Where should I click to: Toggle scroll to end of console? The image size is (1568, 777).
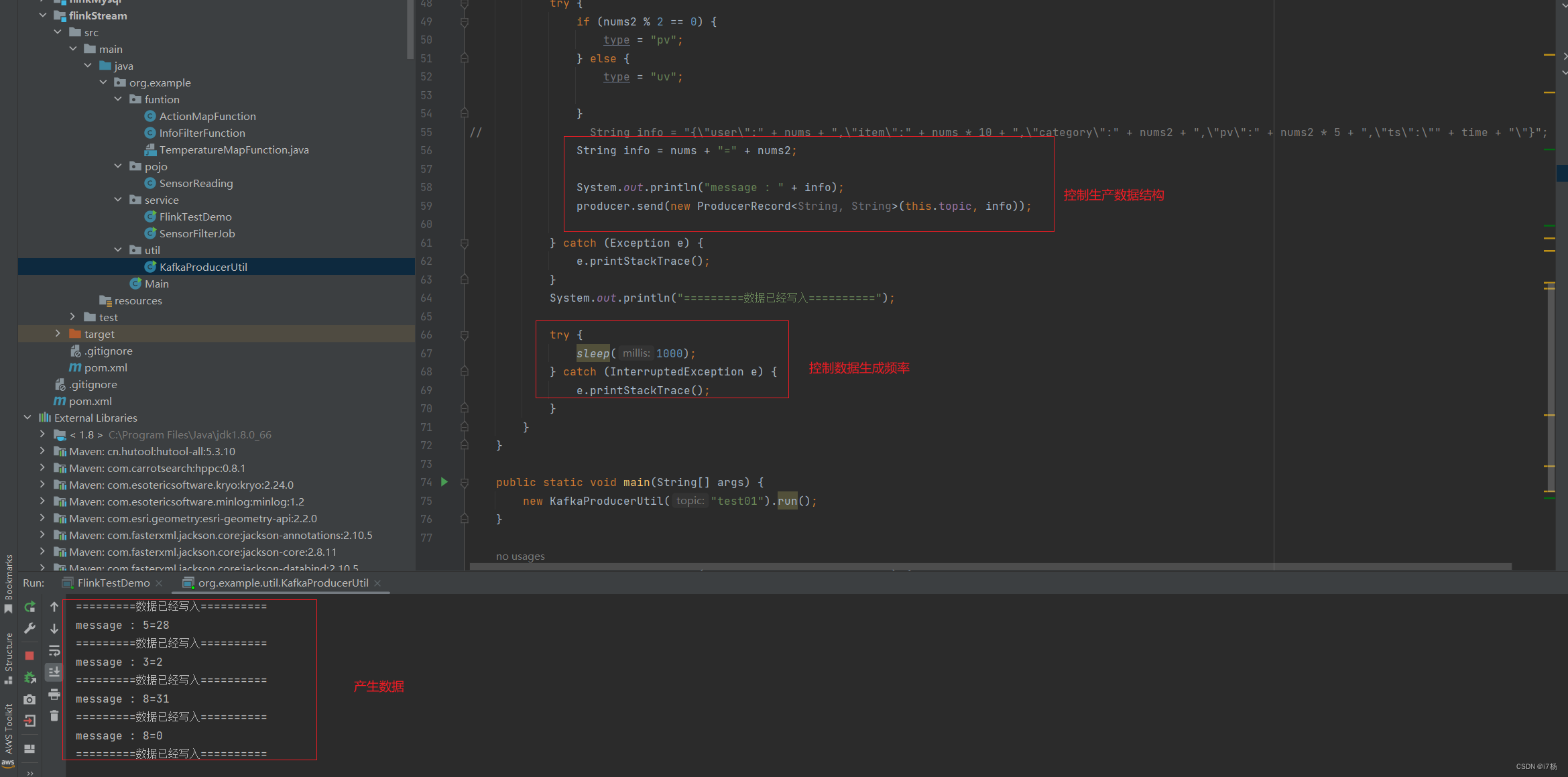click(54, 672)
